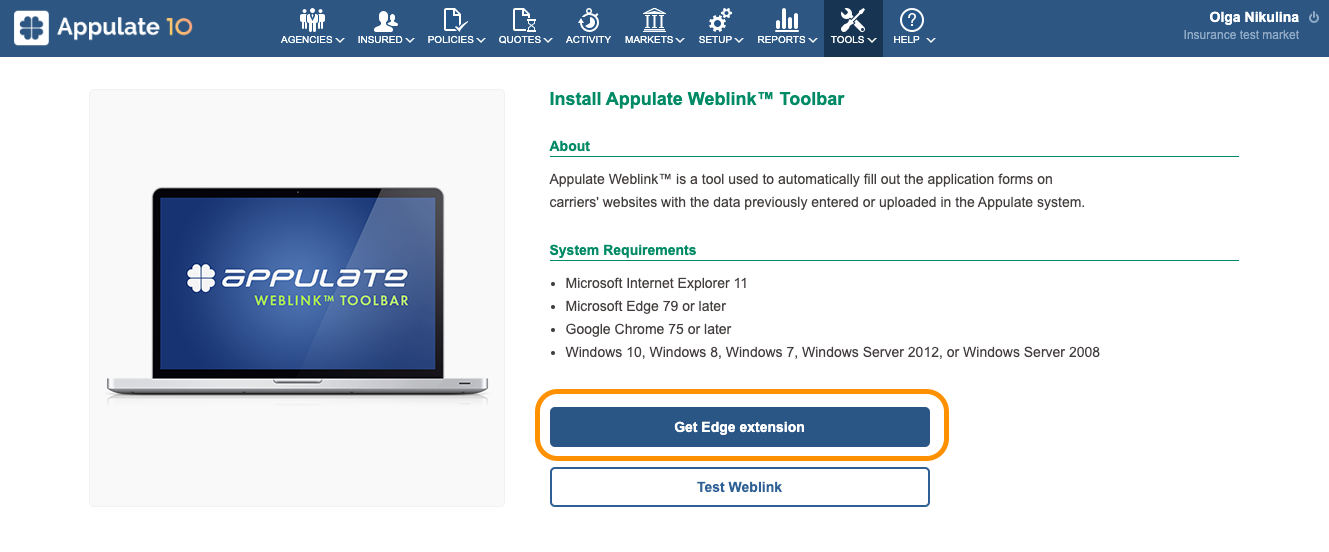The height and width of the screenshot is (552, 1329).
Task: Click the System Requirements heading
Action: [623, 250]
